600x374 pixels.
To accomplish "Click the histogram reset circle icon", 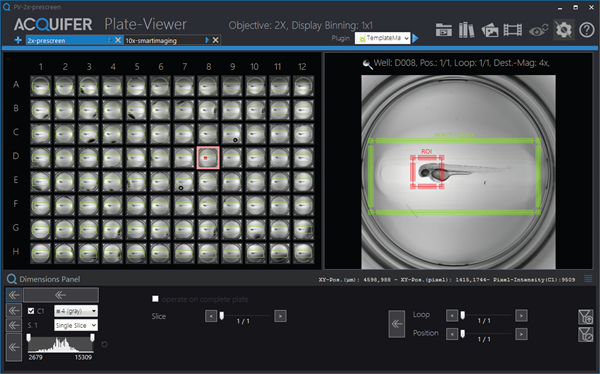I will 104,344.
